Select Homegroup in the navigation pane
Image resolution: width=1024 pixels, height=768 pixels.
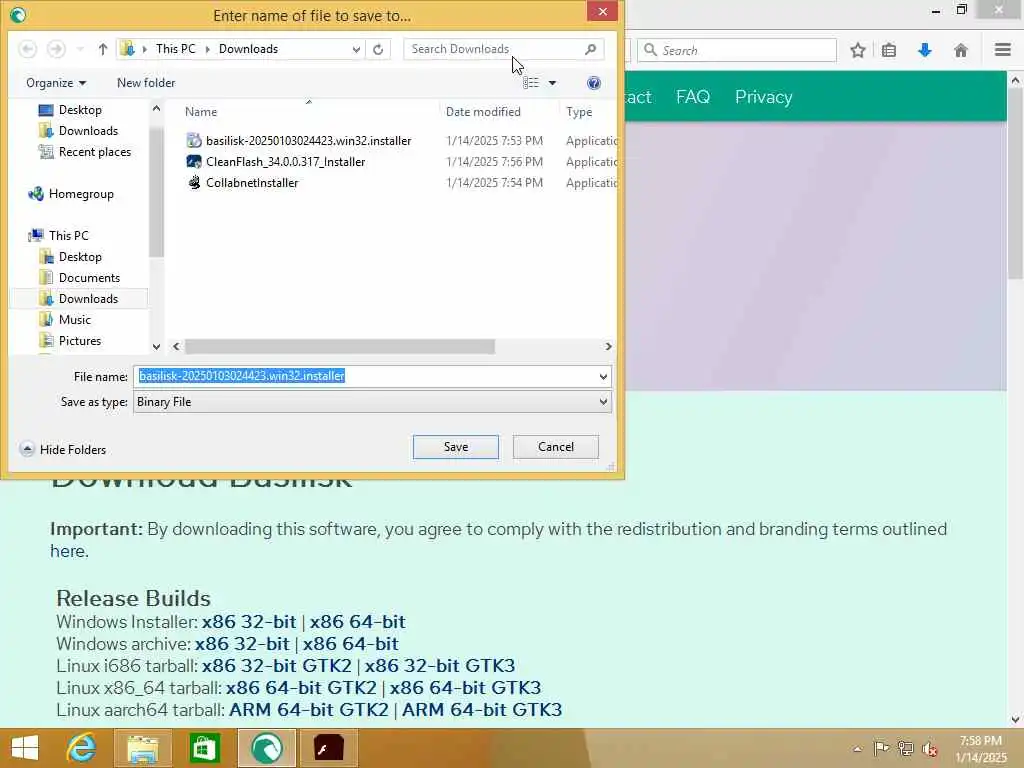point(71,194)
